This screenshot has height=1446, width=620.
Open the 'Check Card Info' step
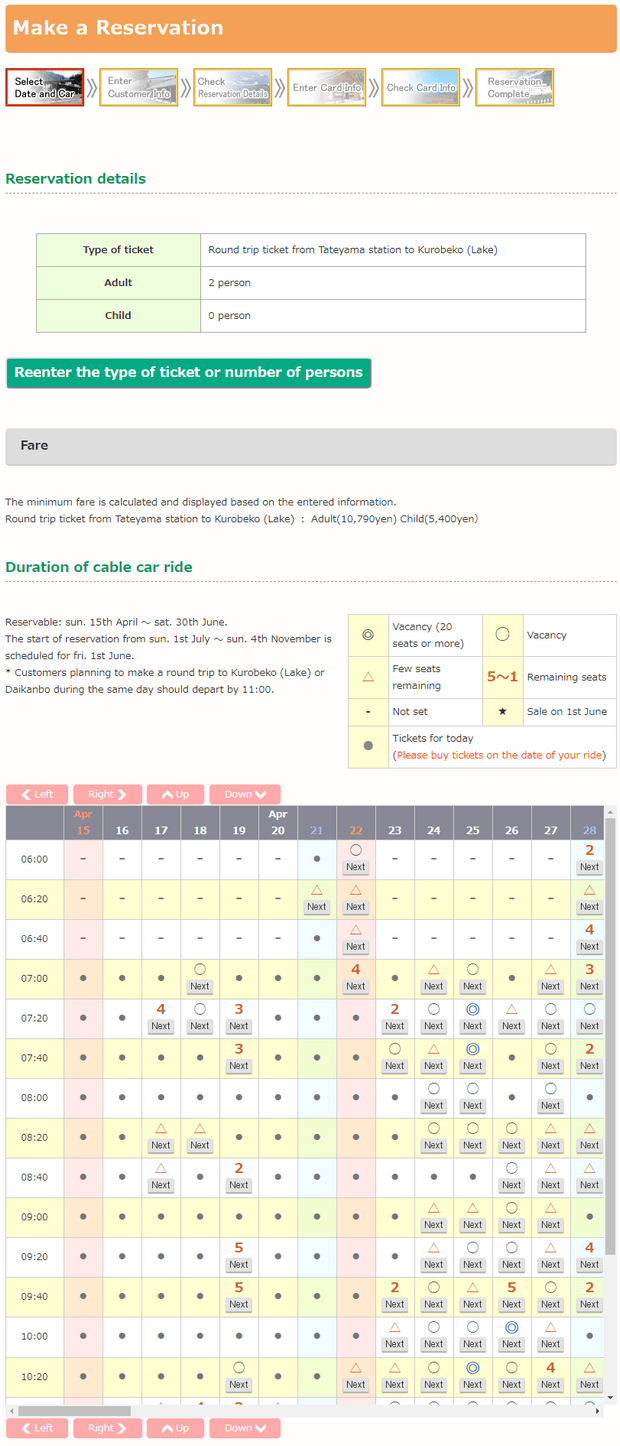pyautogui.click(x=421, y=87)
